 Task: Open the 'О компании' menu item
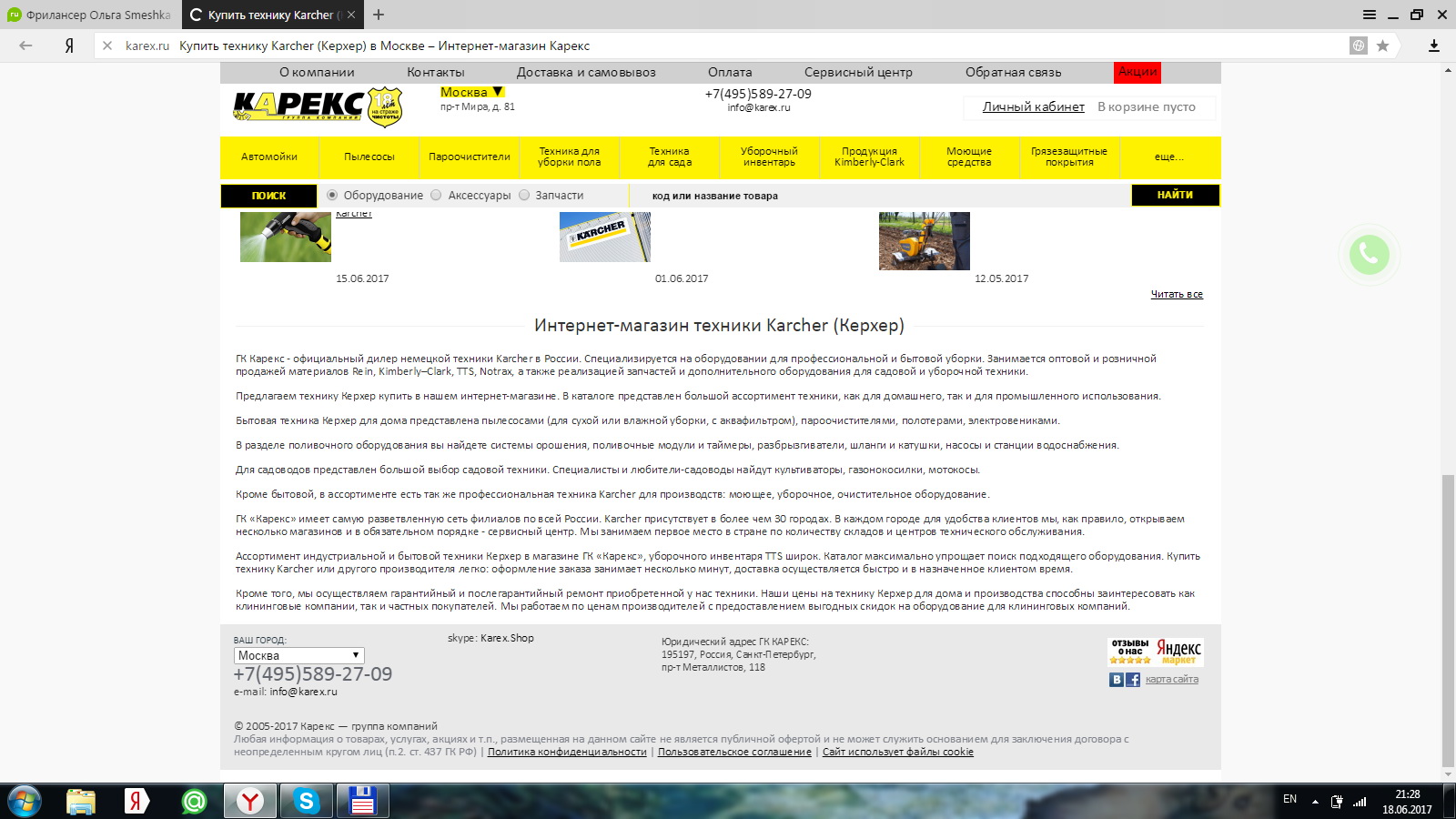[317, 72]
